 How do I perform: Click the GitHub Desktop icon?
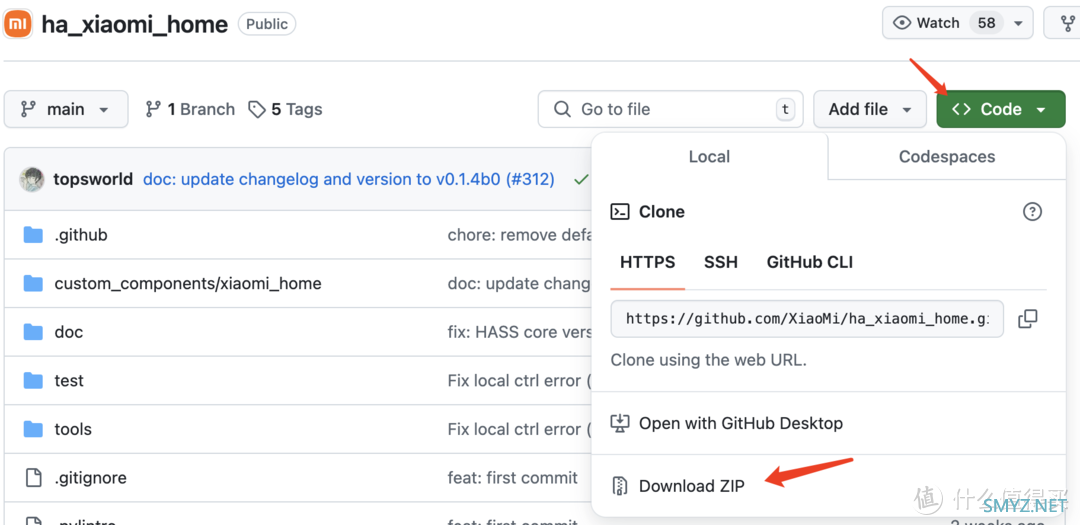(620, 423)
